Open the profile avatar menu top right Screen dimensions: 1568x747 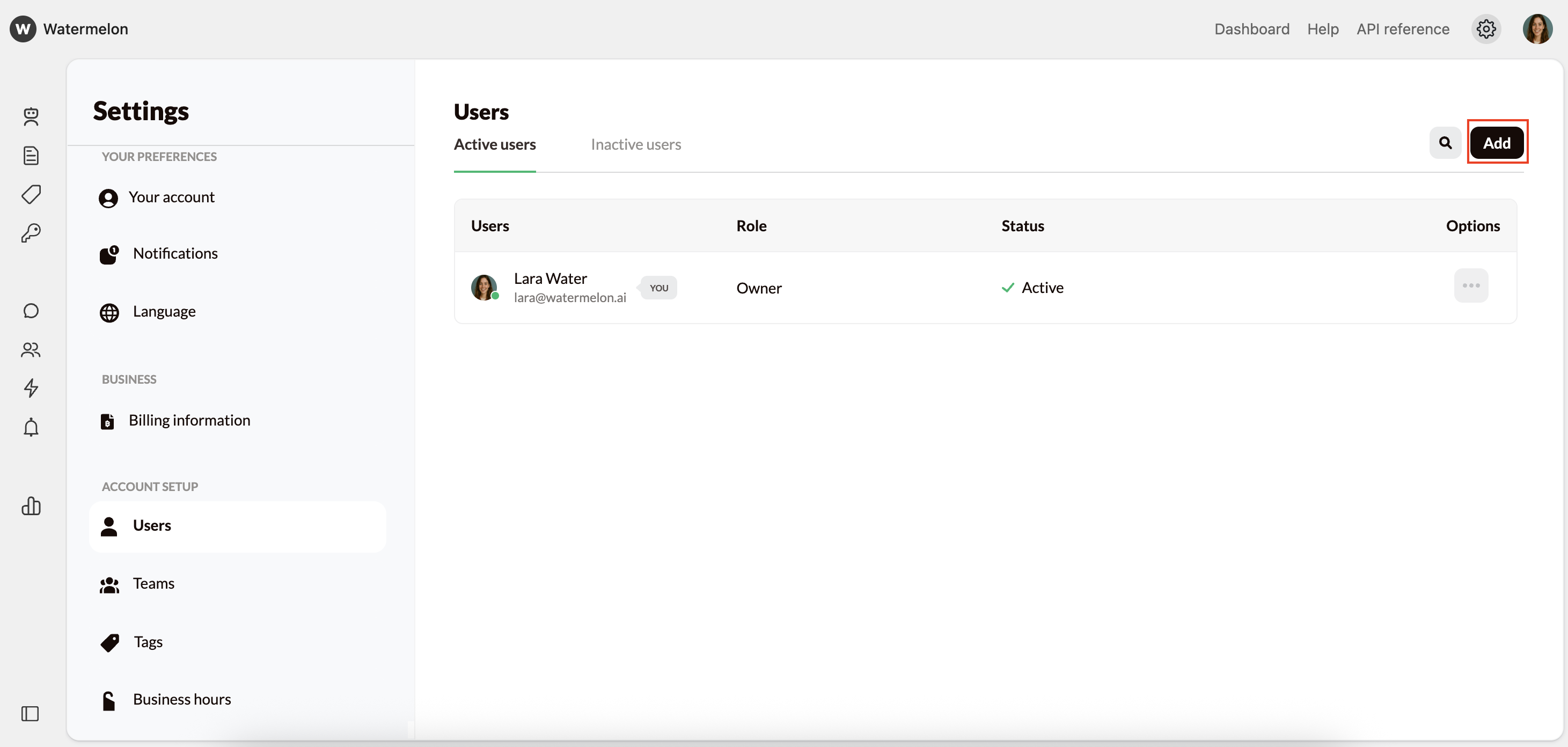(1537, 28)
